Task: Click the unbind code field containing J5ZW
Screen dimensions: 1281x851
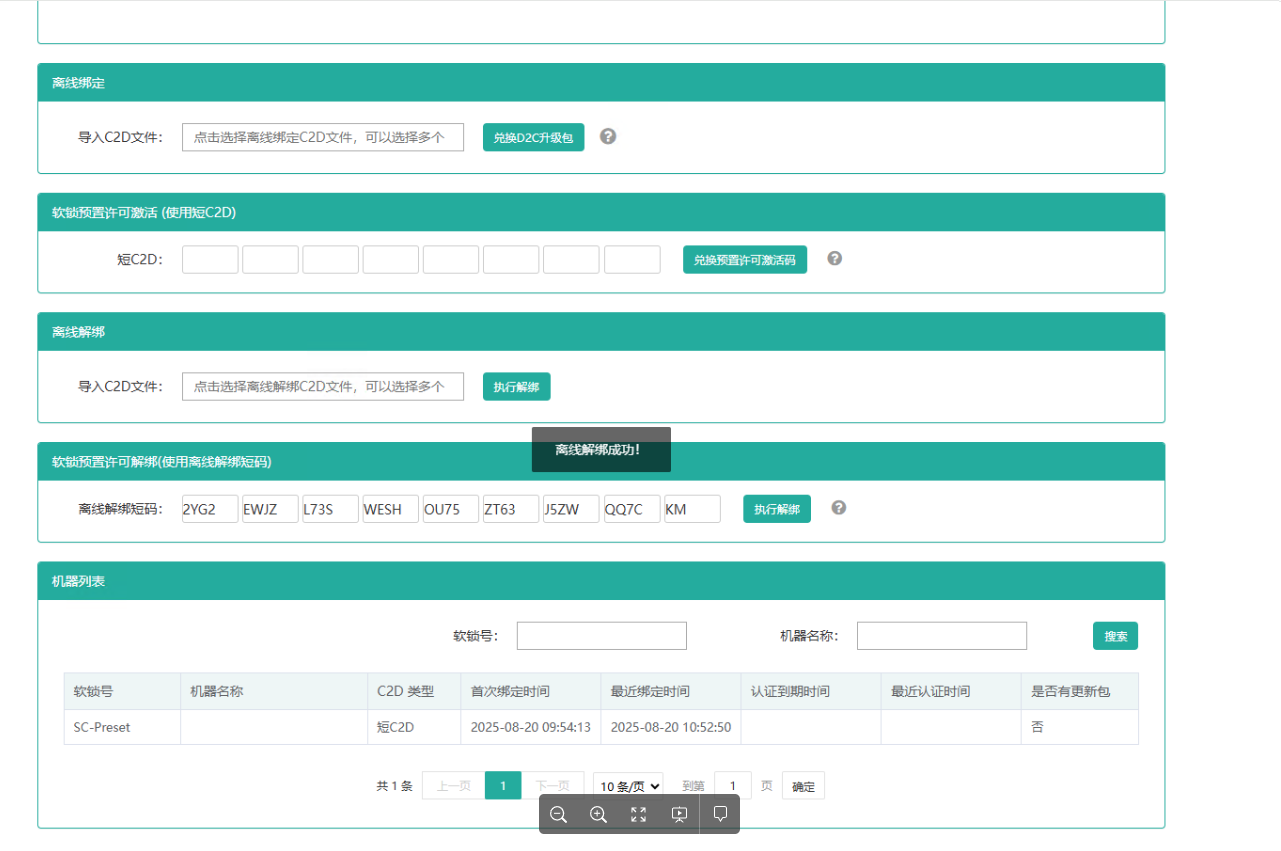Action: [571, 509]
